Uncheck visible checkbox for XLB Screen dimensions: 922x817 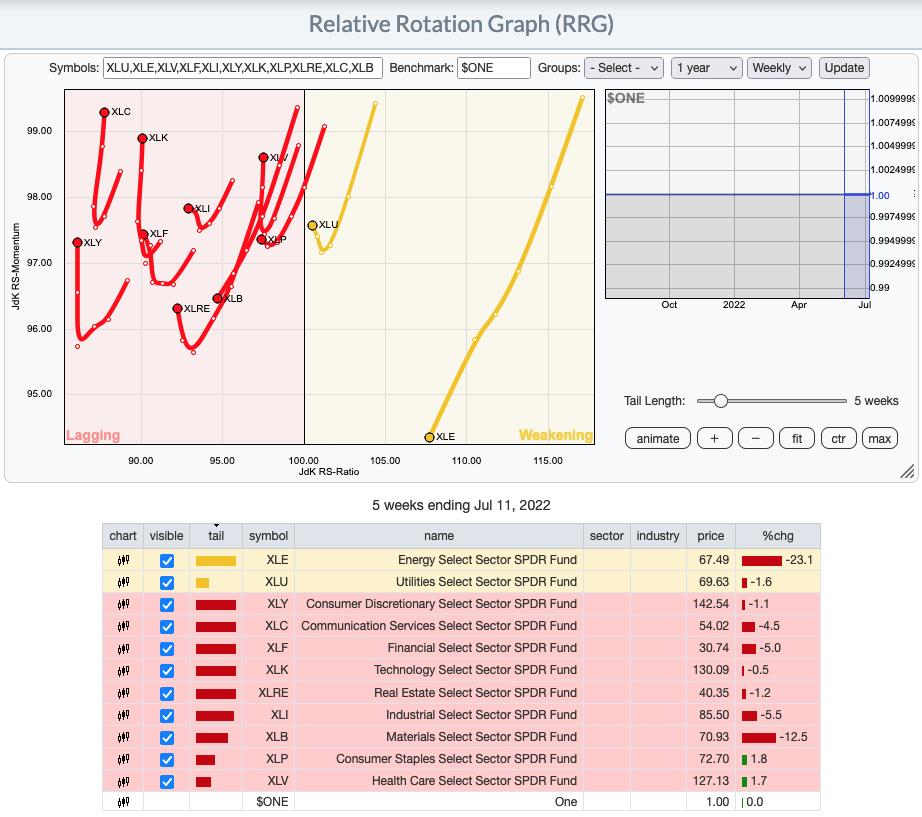[x=167, y=738]
